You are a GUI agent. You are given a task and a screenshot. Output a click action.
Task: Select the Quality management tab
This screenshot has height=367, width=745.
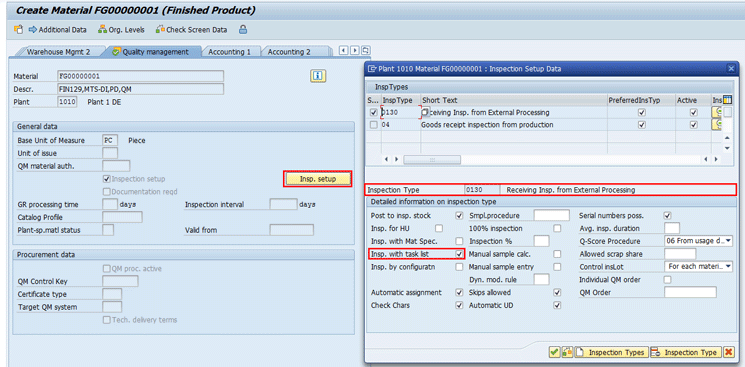tap(151, 52)
